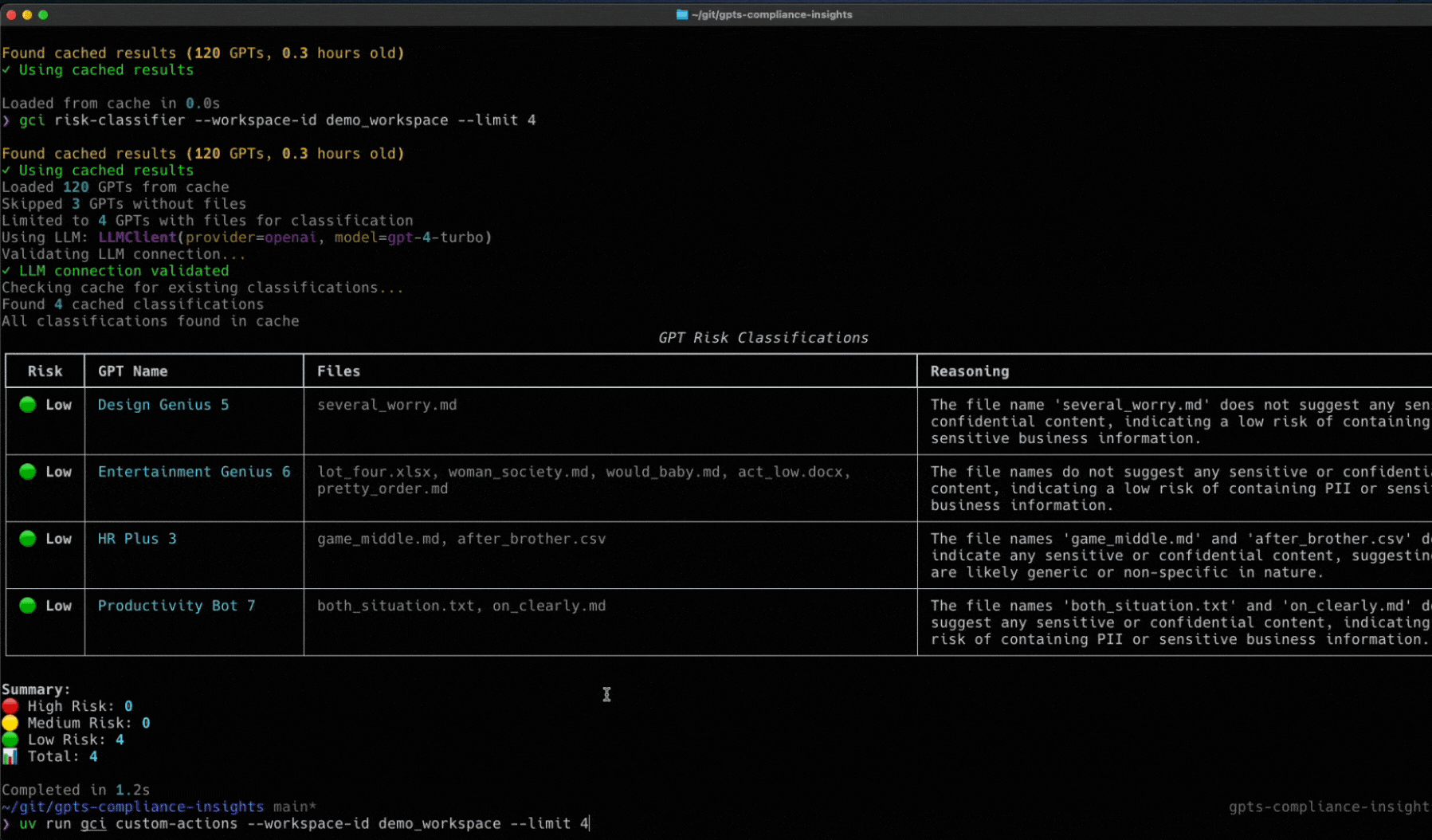Click the file name 'on_clearly.md'
1432x840 pixels.
[x=549, y=606]
